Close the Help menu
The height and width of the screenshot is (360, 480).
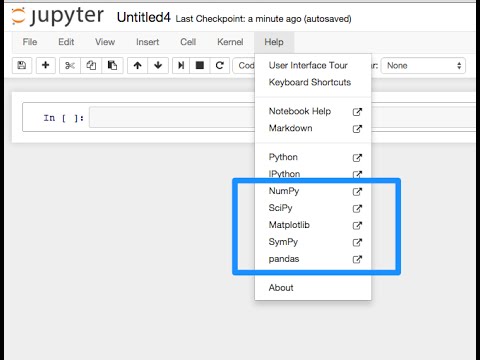point(274,42)
